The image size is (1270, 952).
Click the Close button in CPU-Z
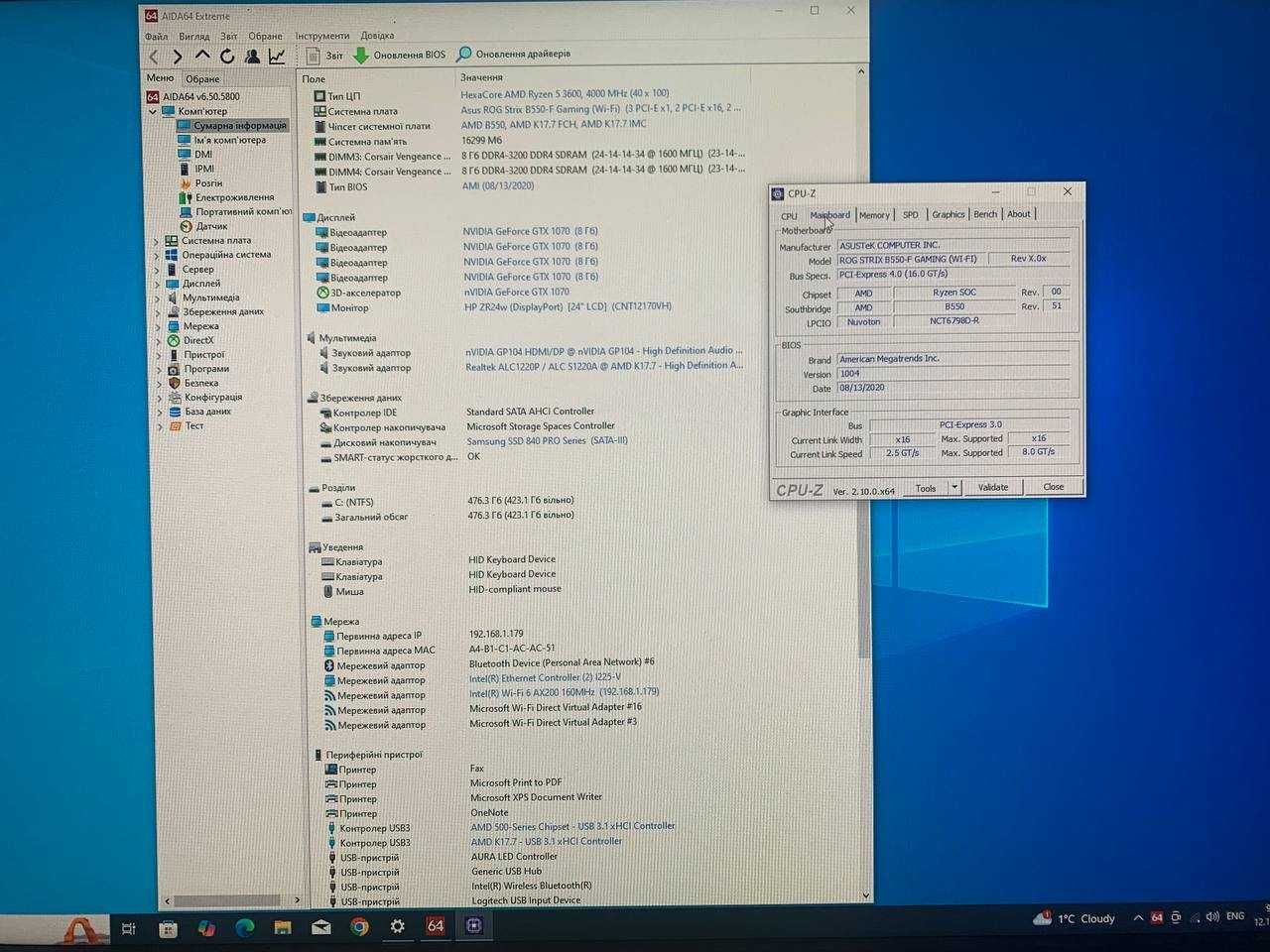point(1054,487)
